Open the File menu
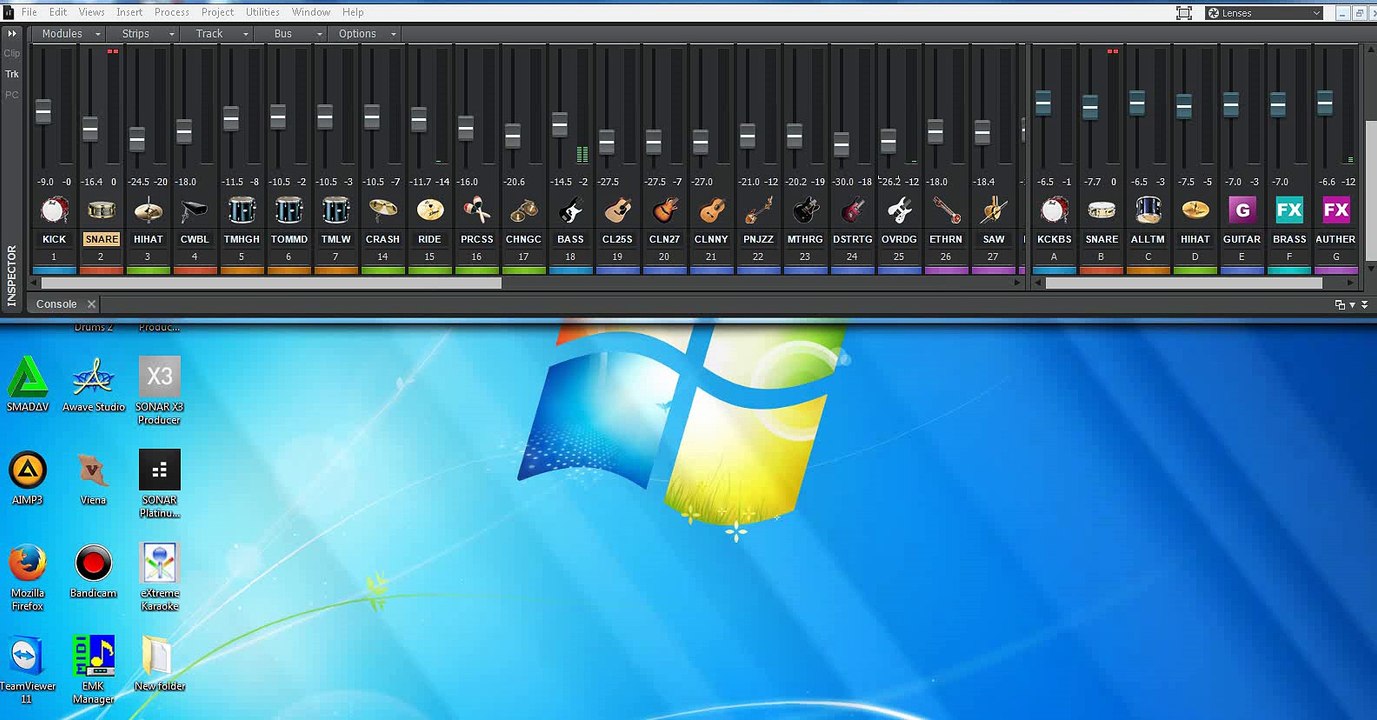1377x720 pixels. (x=29, y=12)
